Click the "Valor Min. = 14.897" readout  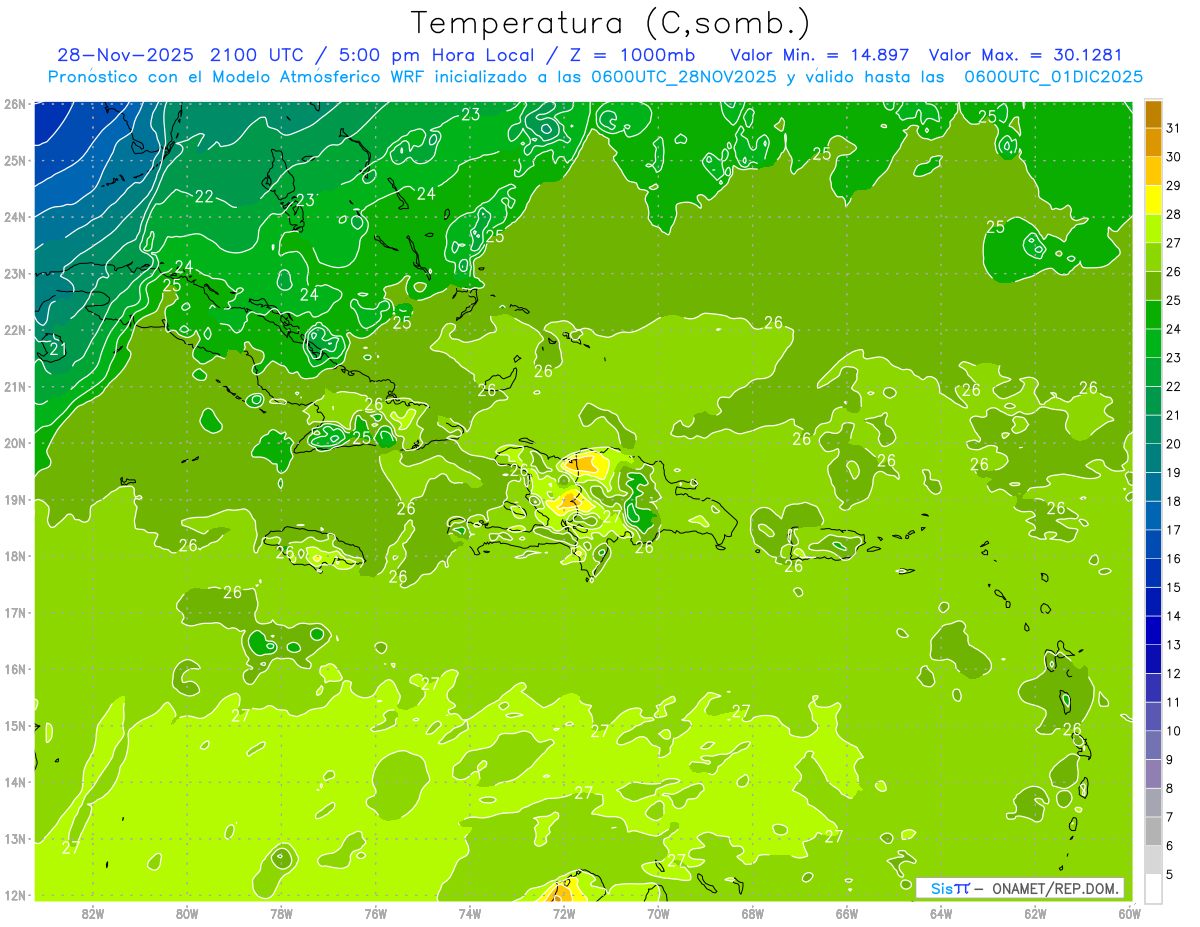tap(820, 54)
